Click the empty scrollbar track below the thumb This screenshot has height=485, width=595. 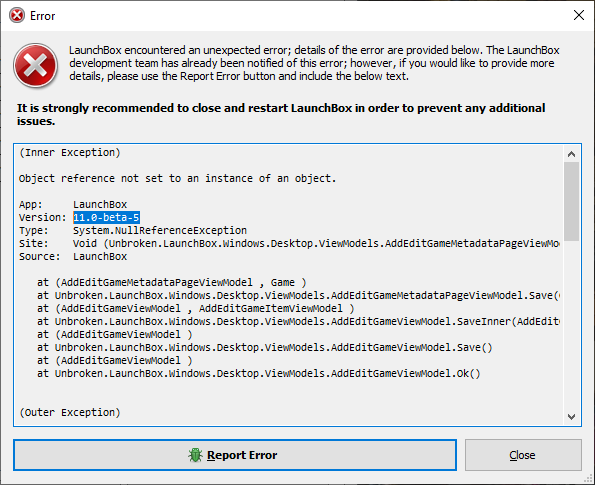point(571,324)
